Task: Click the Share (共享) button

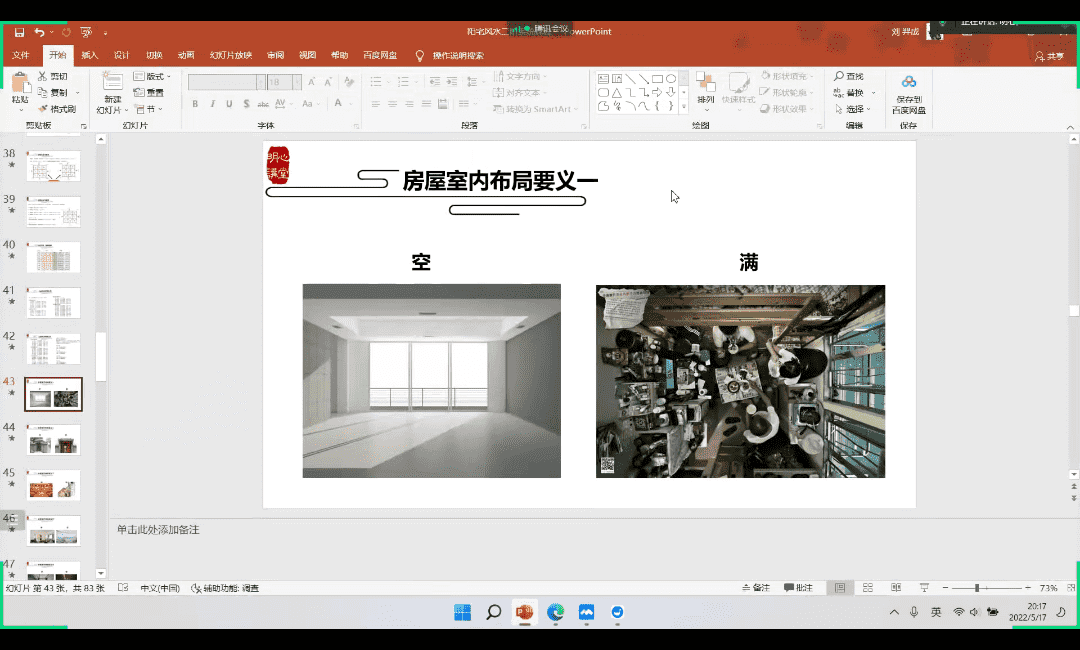Action: pyautogui.click(x=1050, y=56)
